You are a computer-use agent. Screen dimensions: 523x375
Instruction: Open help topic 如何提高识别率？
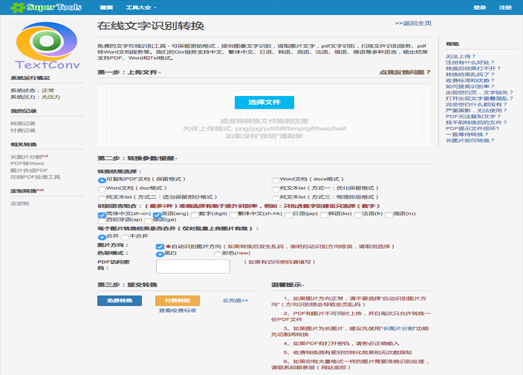[x=470, y=86]
